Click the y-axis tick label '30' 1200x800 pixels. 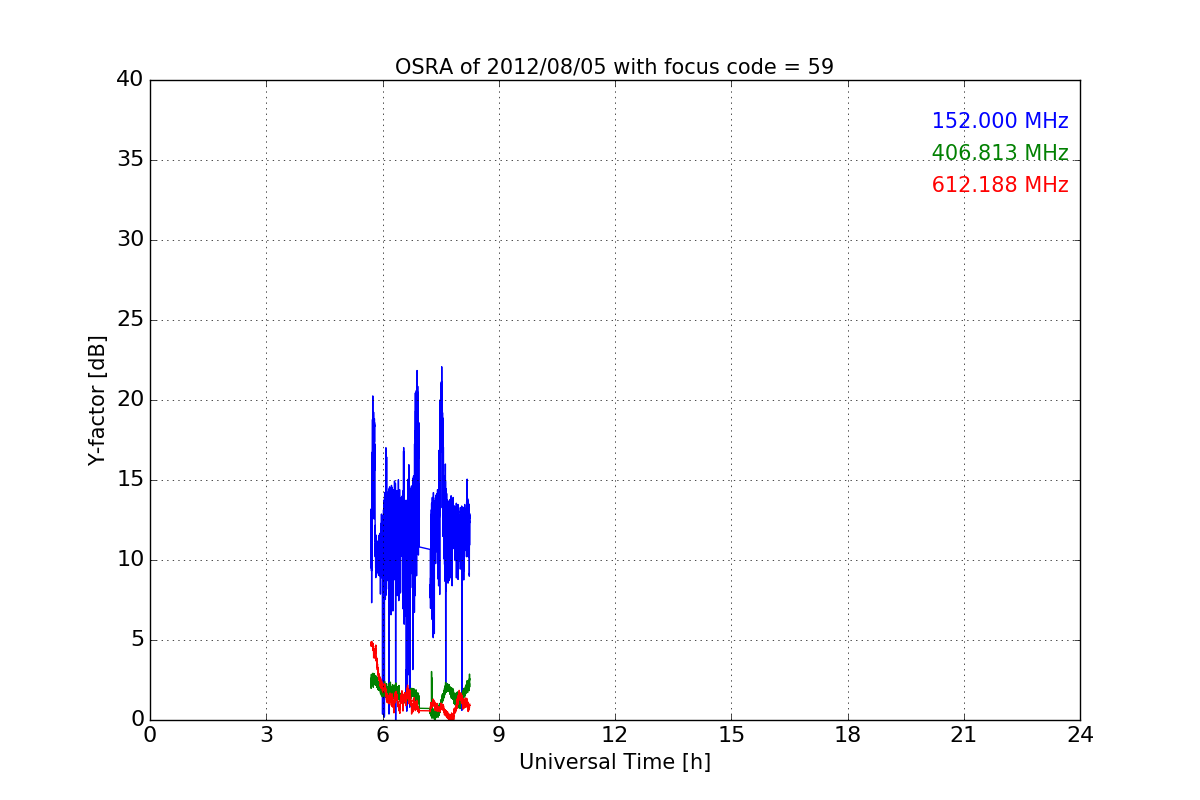(130, 240)
